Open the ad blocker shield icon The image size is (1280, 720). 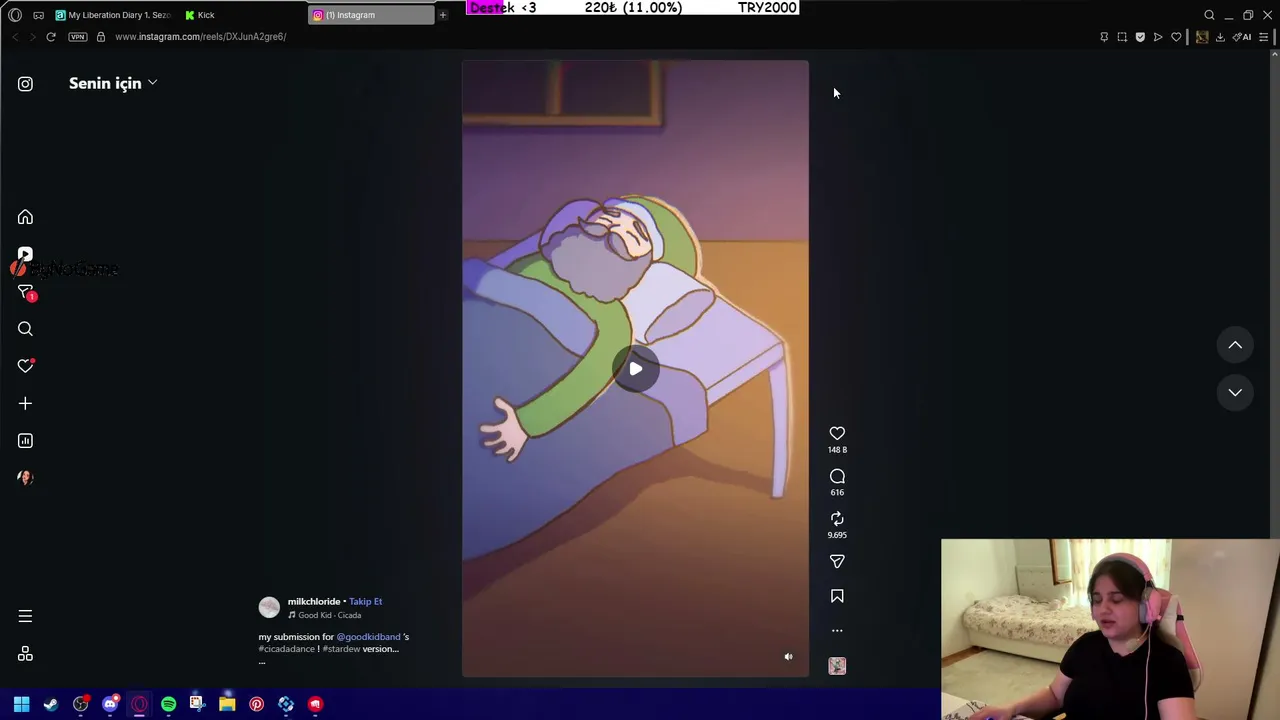coord(1140,37)
